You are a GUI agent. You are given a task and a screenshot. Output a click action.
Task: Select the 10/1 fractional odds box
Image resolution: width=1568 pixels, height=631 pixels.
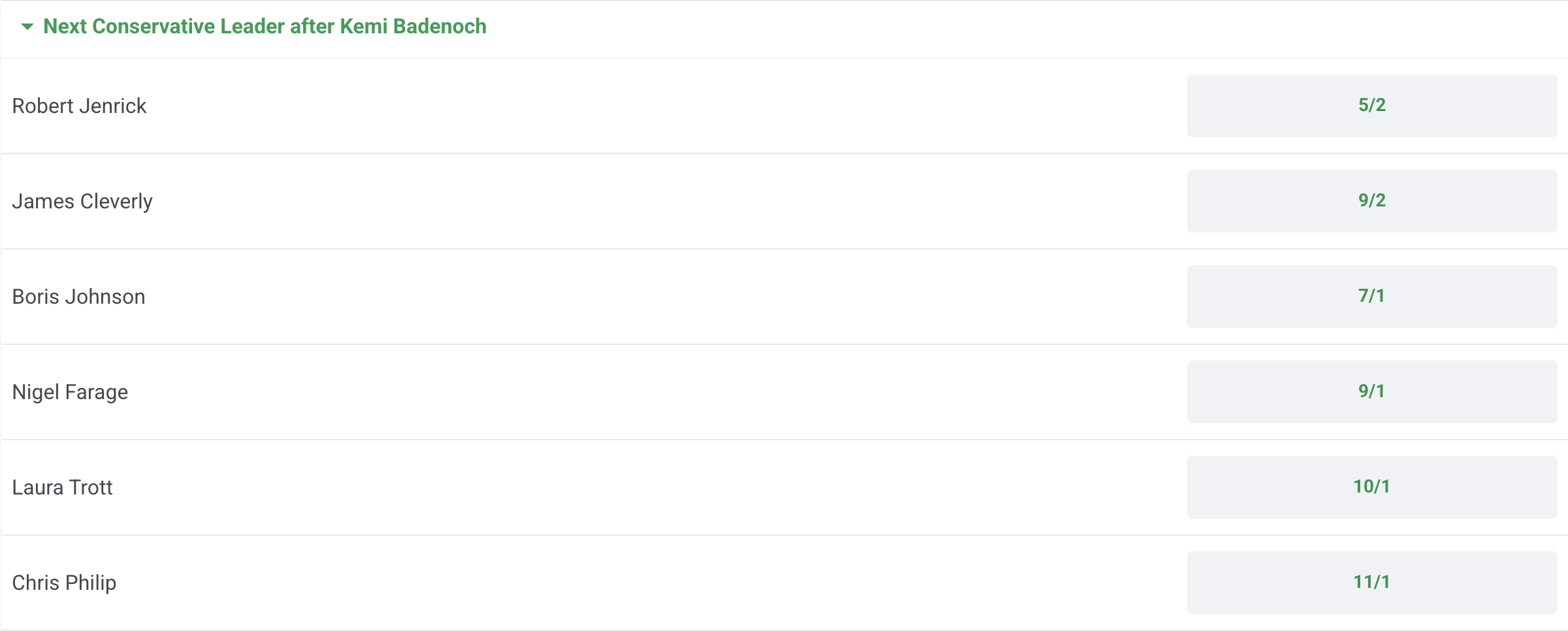[1372, 487]
